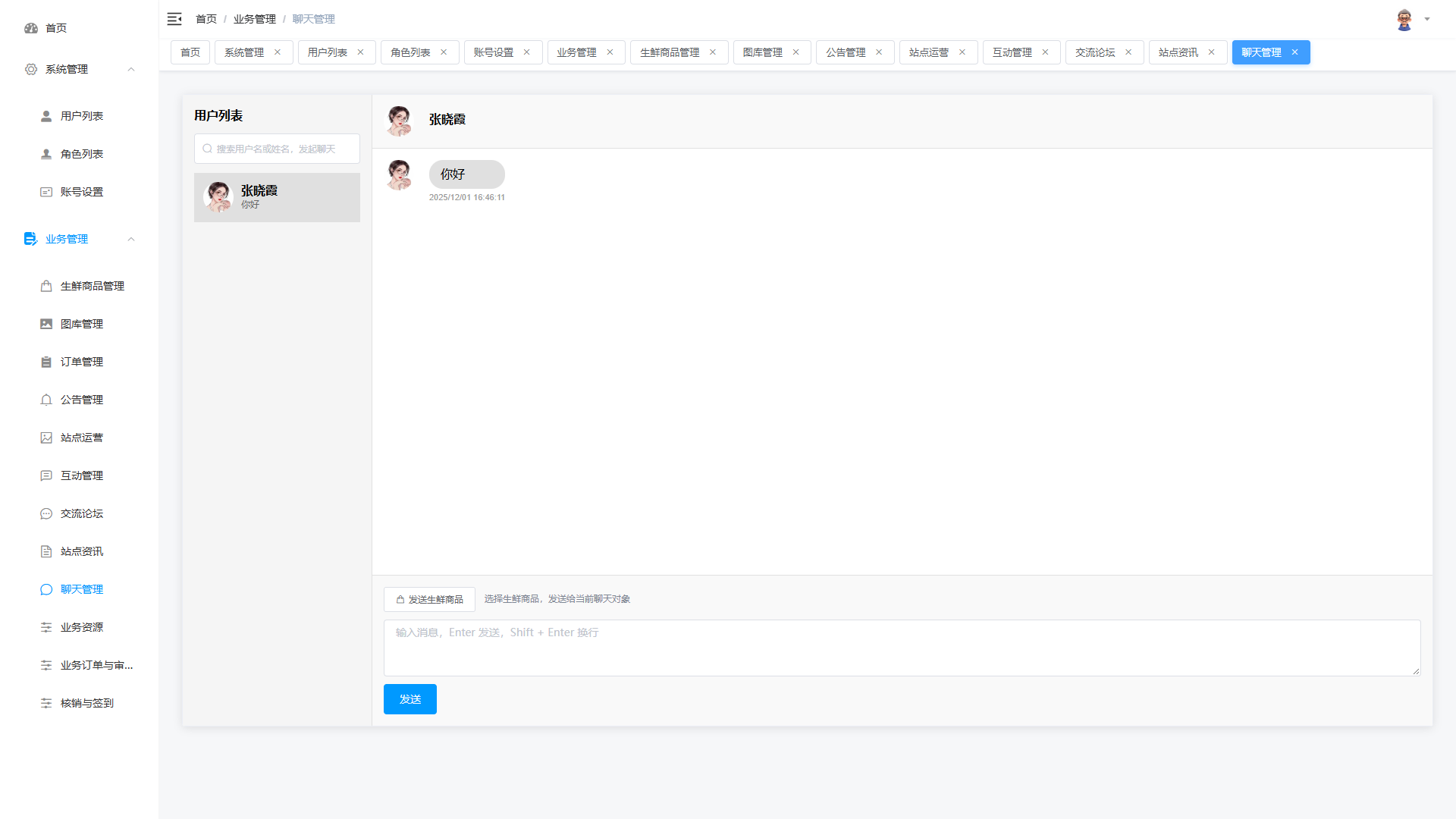Focus the chat message text area
This screenshot has width=1456, height=819.
pos(902,648)
